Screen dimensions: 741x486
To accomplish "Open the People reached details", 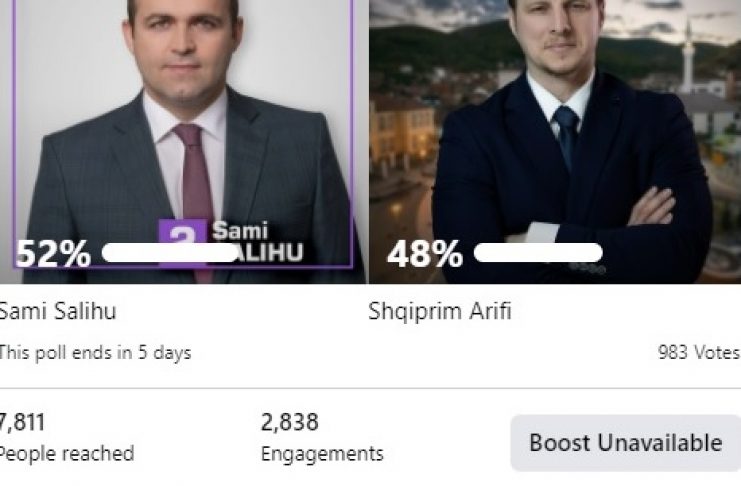I will point(67,453).
